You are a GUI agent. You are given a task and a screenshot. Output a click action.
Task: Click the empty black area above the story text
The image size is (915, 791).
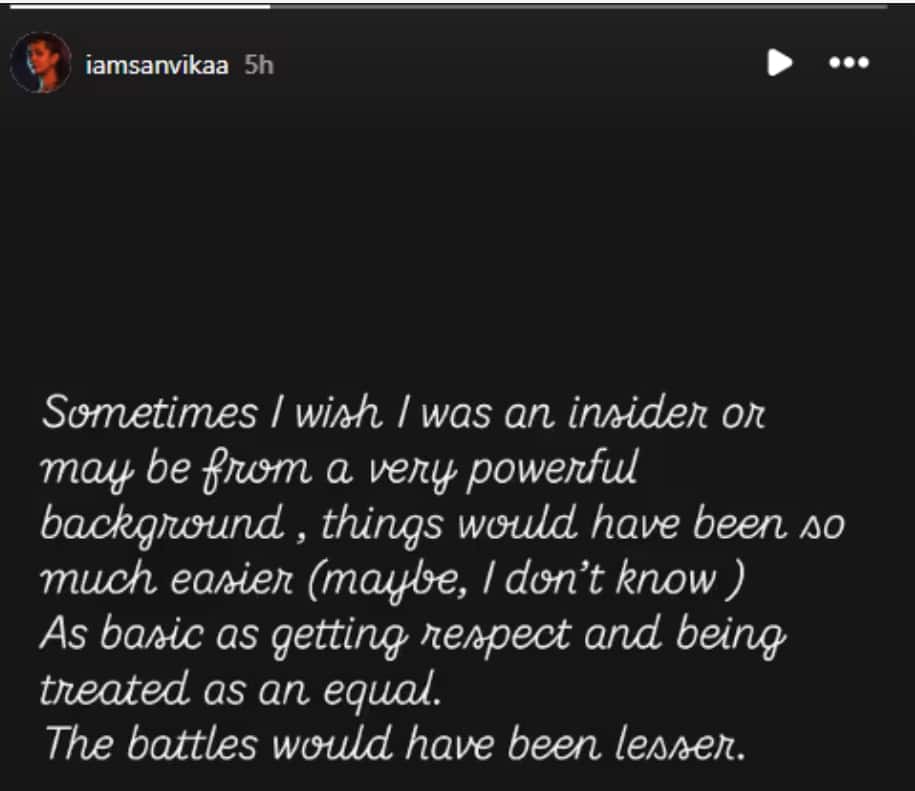[x=457, y=230]
